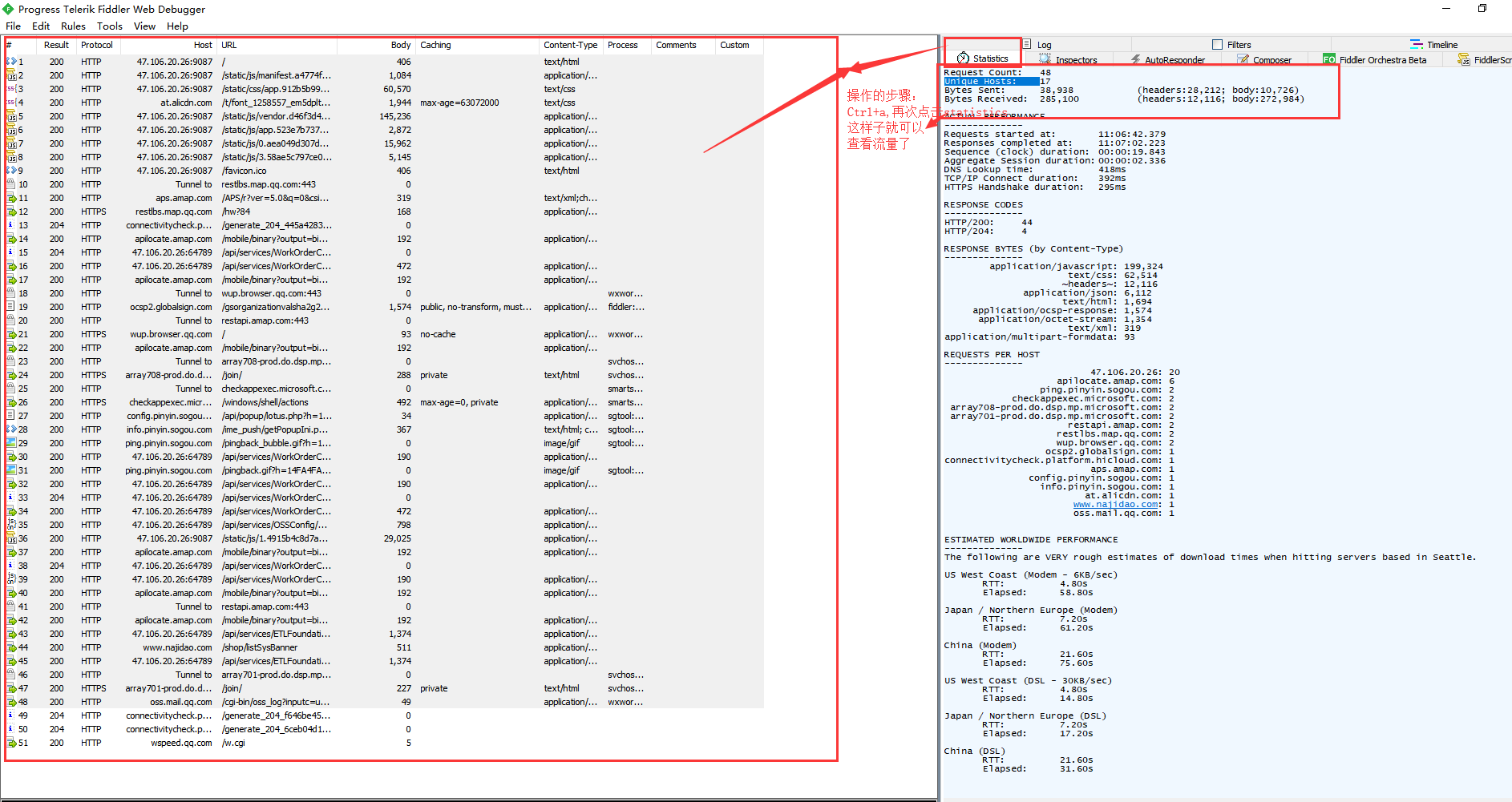Click the Fiddler app icon in title bar

pyautogui.click(x=9, y=9)
